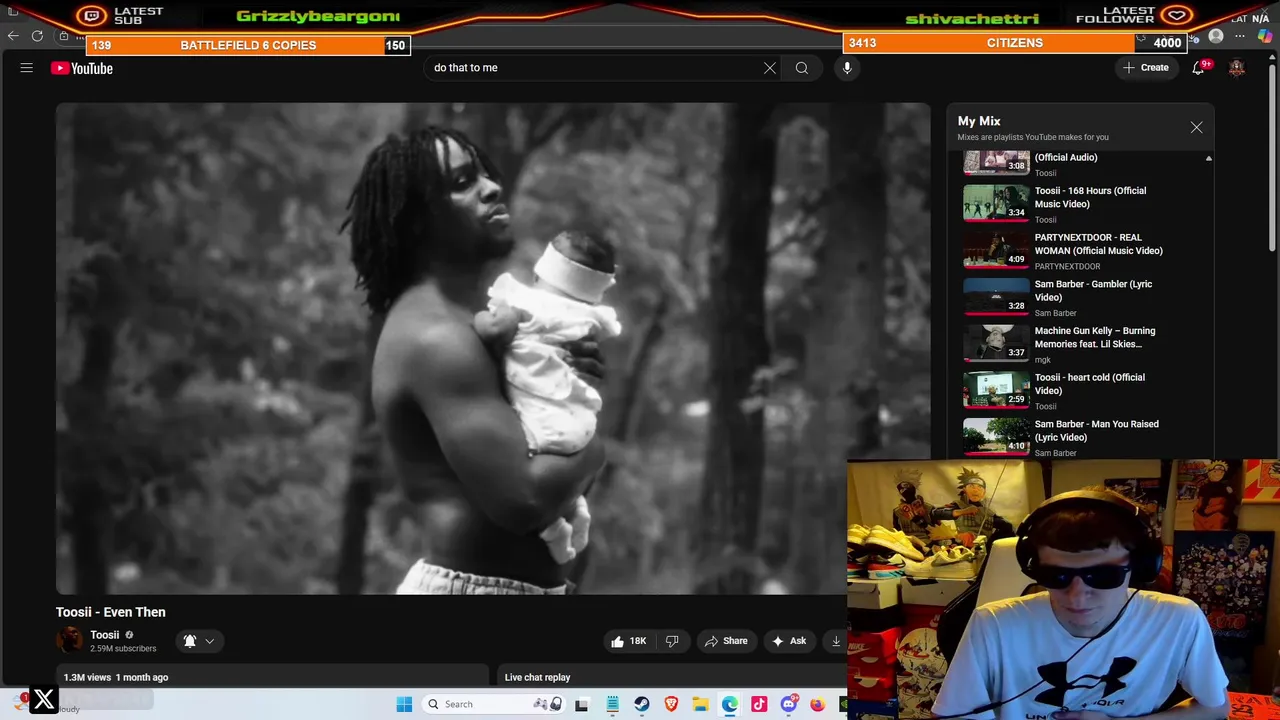Click the search field containing 'do that to me'
This screenshot has height=720, width=1280.
[x=595, y=68]
